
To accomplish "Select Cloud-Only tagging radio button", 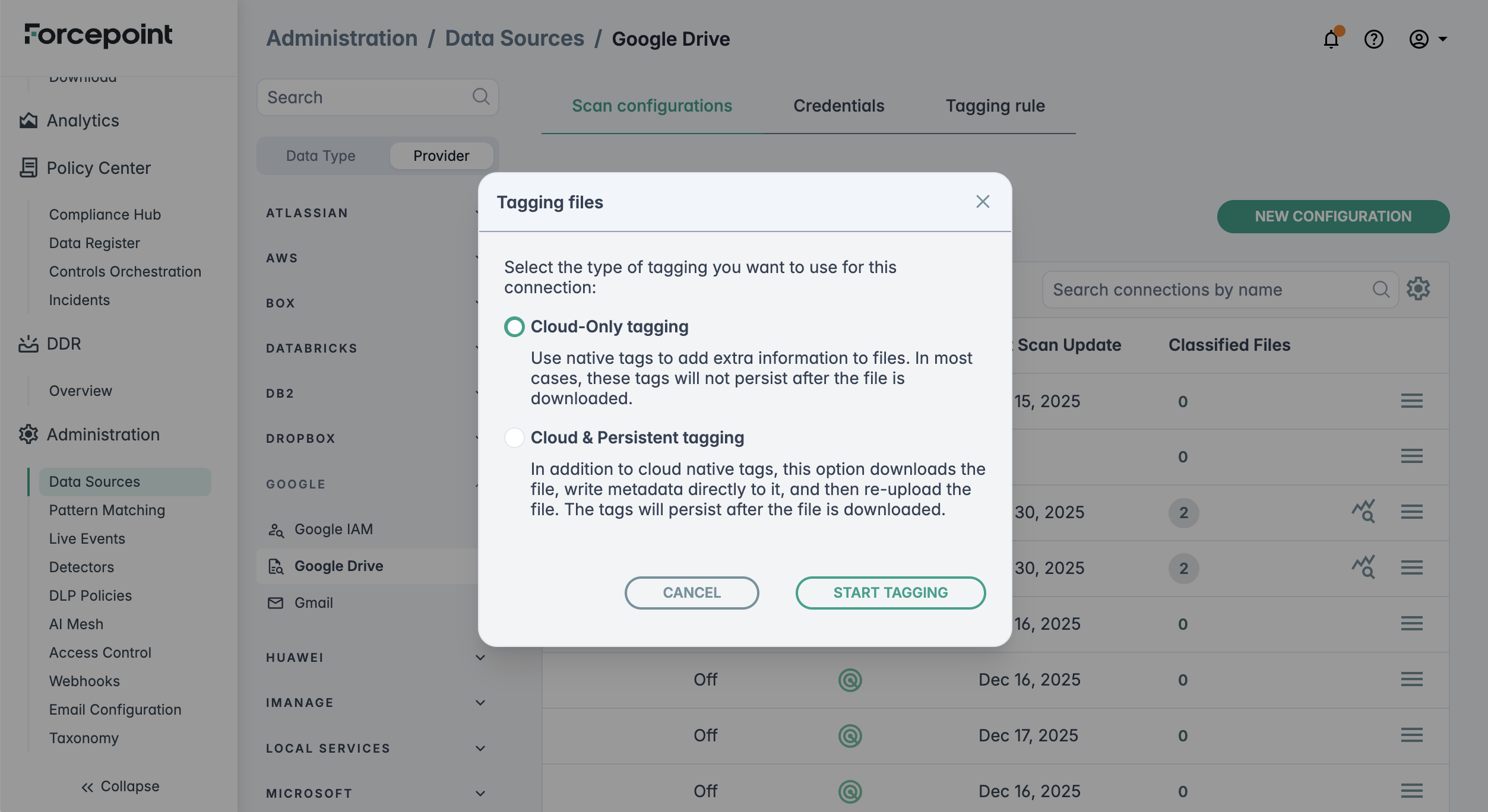I will (x=514, y=326).
